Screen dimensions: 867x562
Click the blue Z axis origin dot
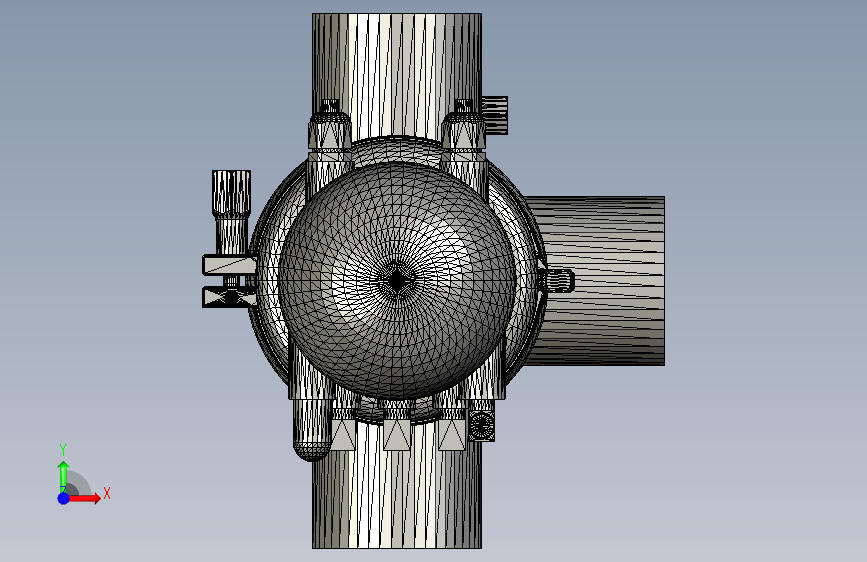(x=63, y=498)
